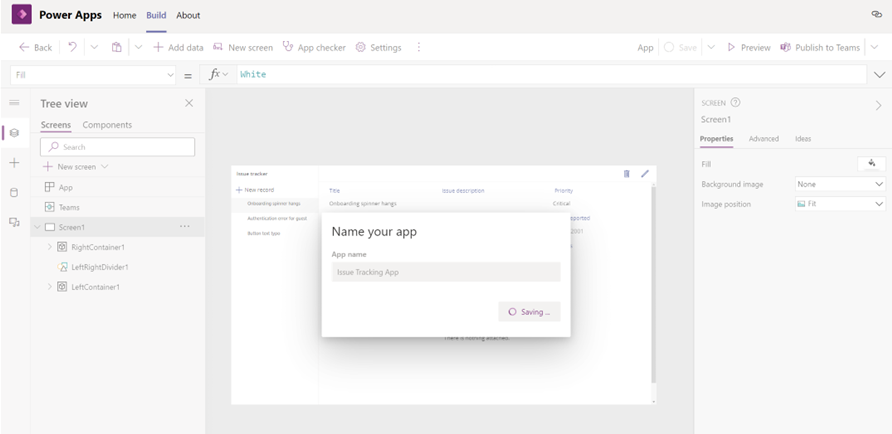The width and height of the screenshot is (892, 434).
Task: Click the delete trash icon in the app canvas
Action: 626,174
